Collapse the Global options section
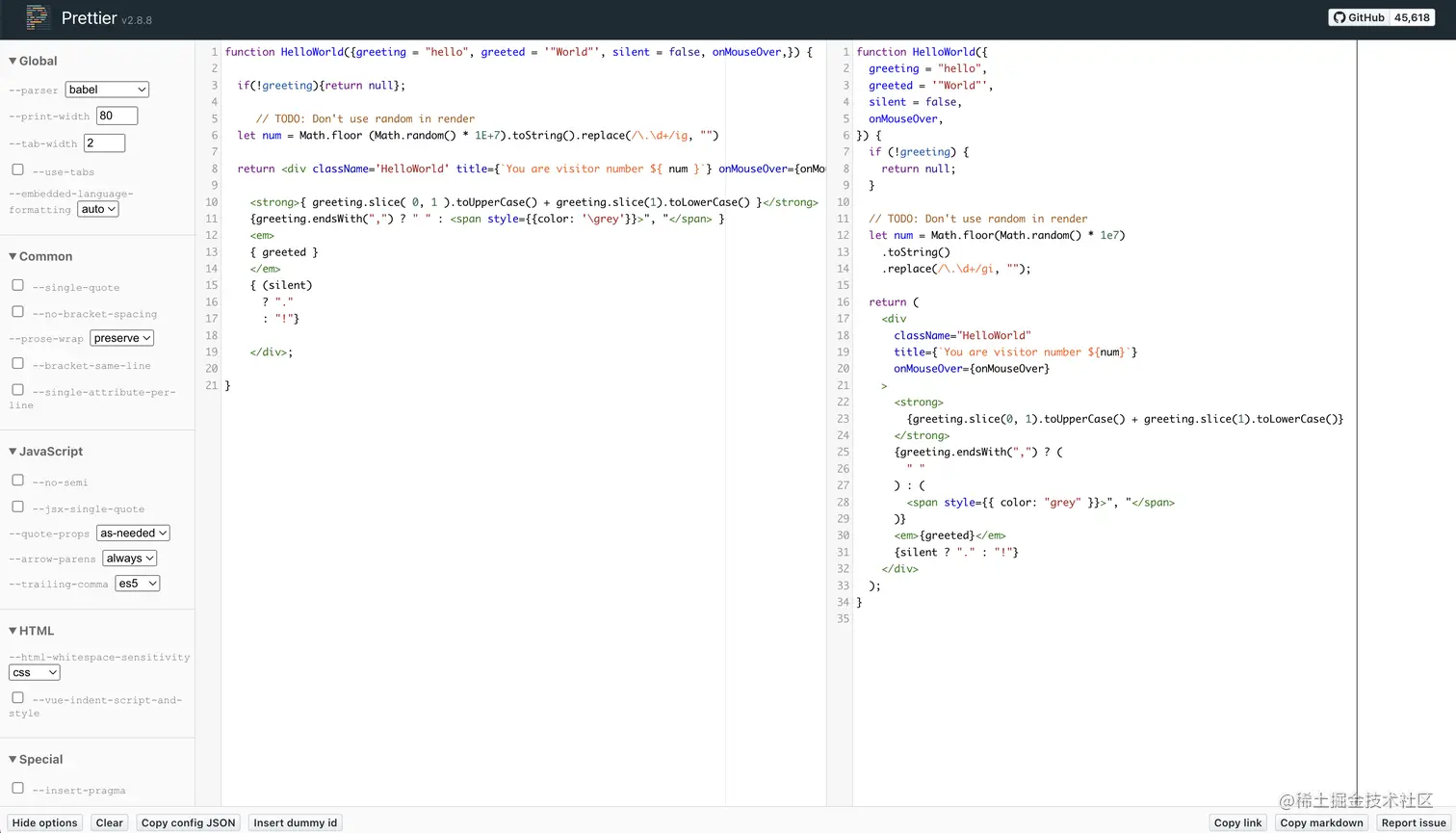 34,61
